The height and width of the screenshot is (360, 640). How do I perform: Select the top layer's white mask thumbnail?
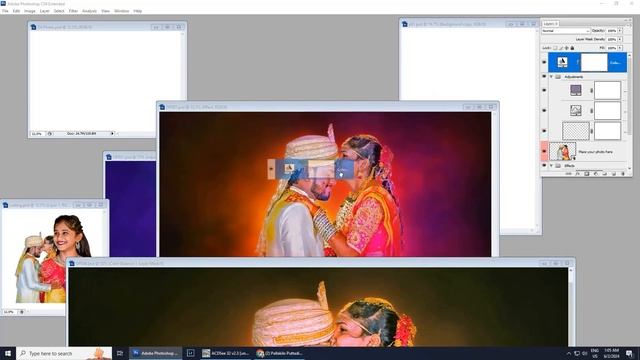pos(594,62)
